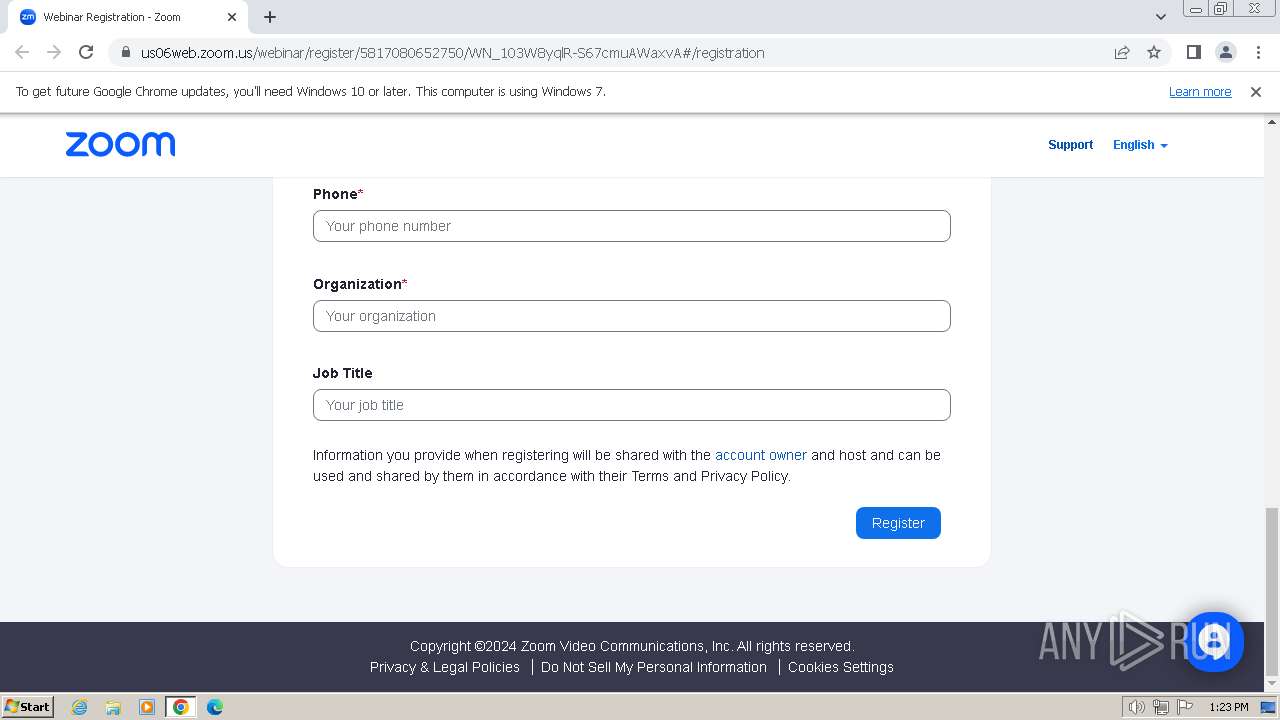This screenshot has height=720, width=1280.
Task: Launch the media player taskbar icon
Action: [147, 707]
